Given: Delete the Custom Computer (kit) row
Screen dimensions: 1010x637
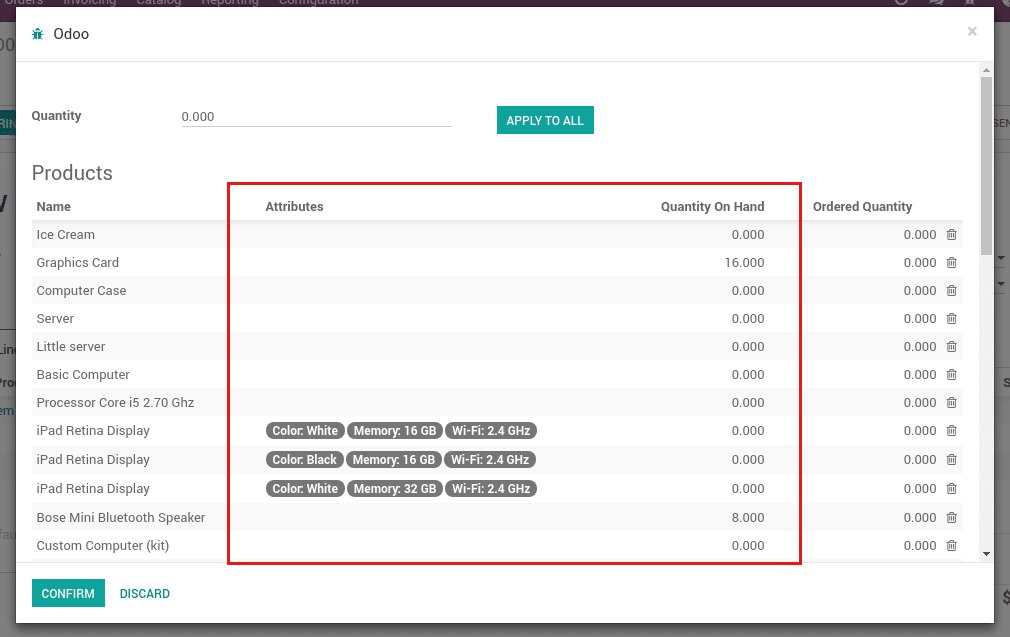Looking at the screenshot, I should (951, 546).
